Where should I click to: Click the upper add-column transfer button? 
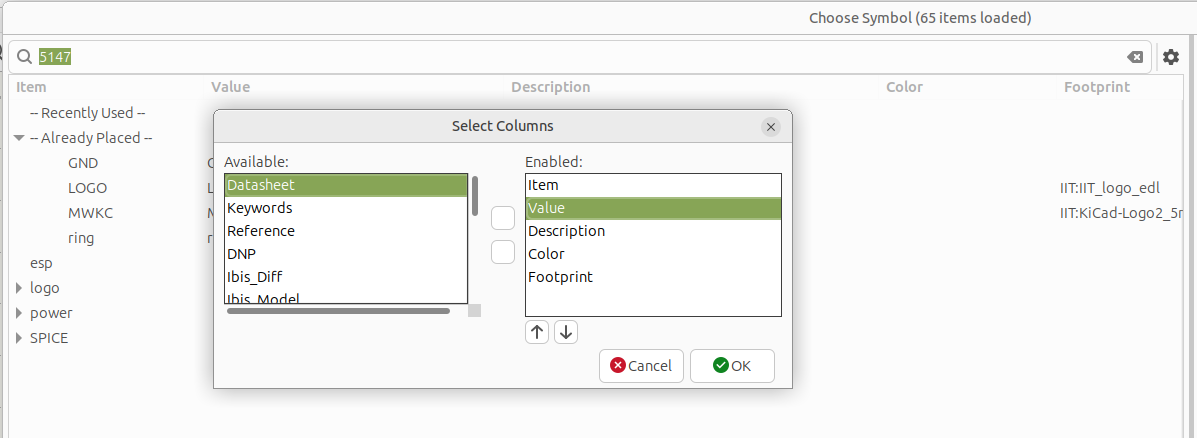point(502,218)
